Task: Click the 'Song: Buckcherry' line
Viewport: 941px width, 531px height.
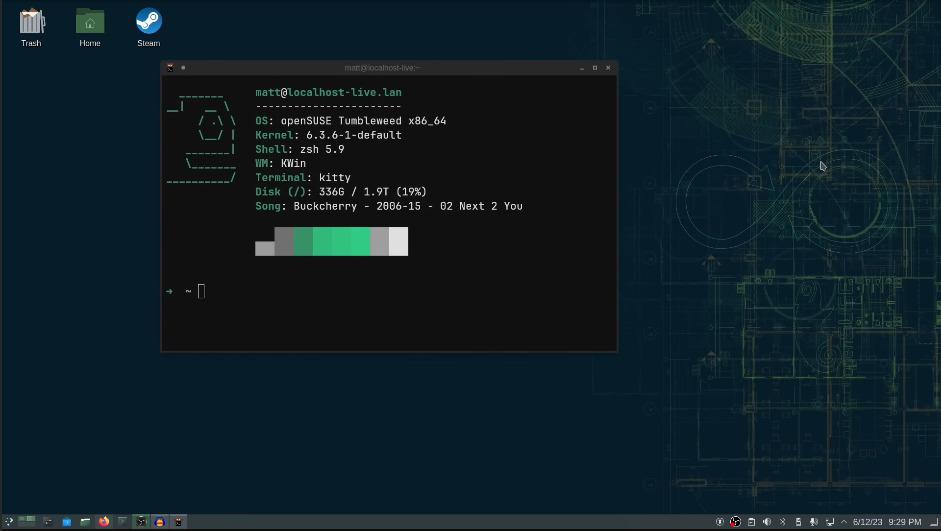Action: [x=389, y=206]
